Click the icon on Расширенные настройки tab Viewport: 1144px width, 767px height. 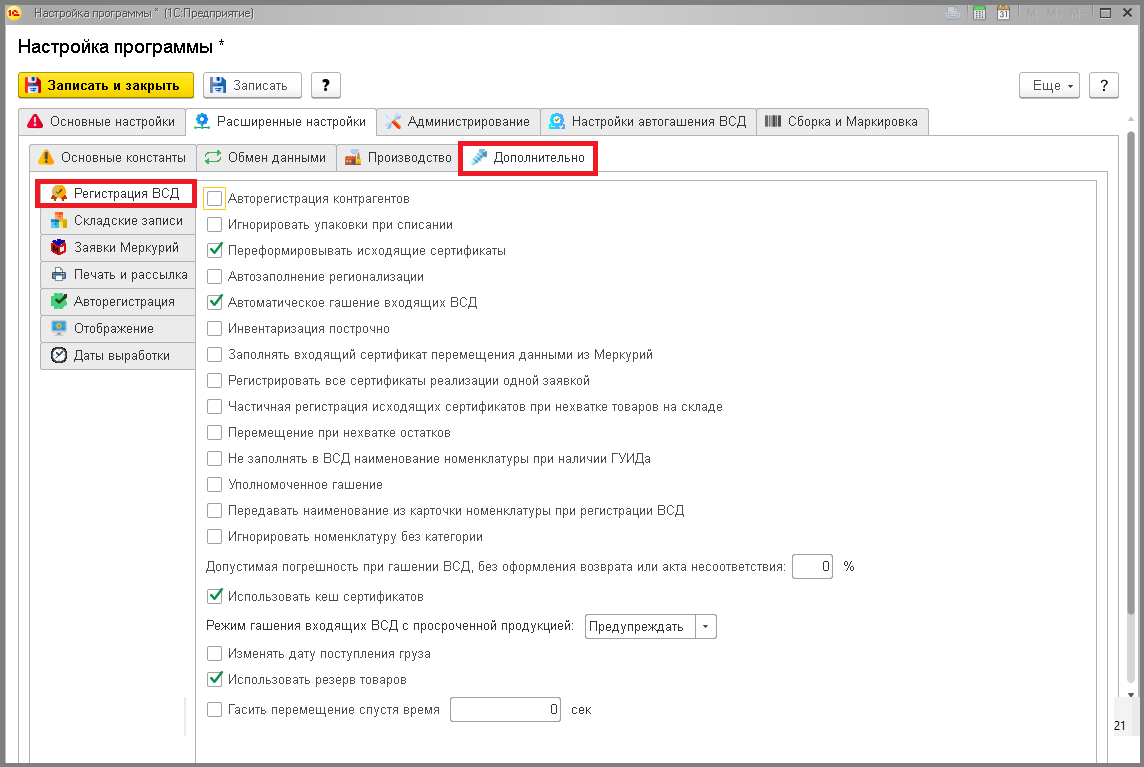click(x=202, y=121)
